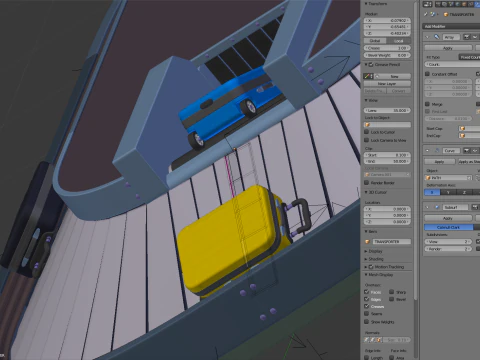Click the Array modifier wrench icon

[x=436, y=37]
